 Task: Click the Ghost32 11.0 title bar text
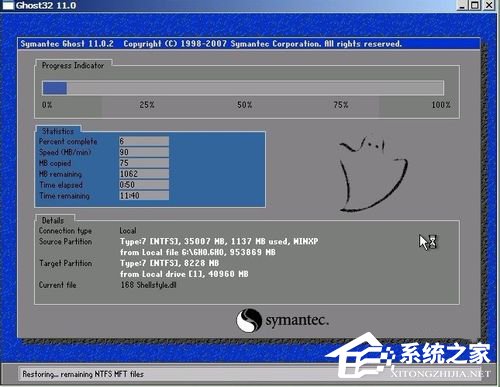46,5
